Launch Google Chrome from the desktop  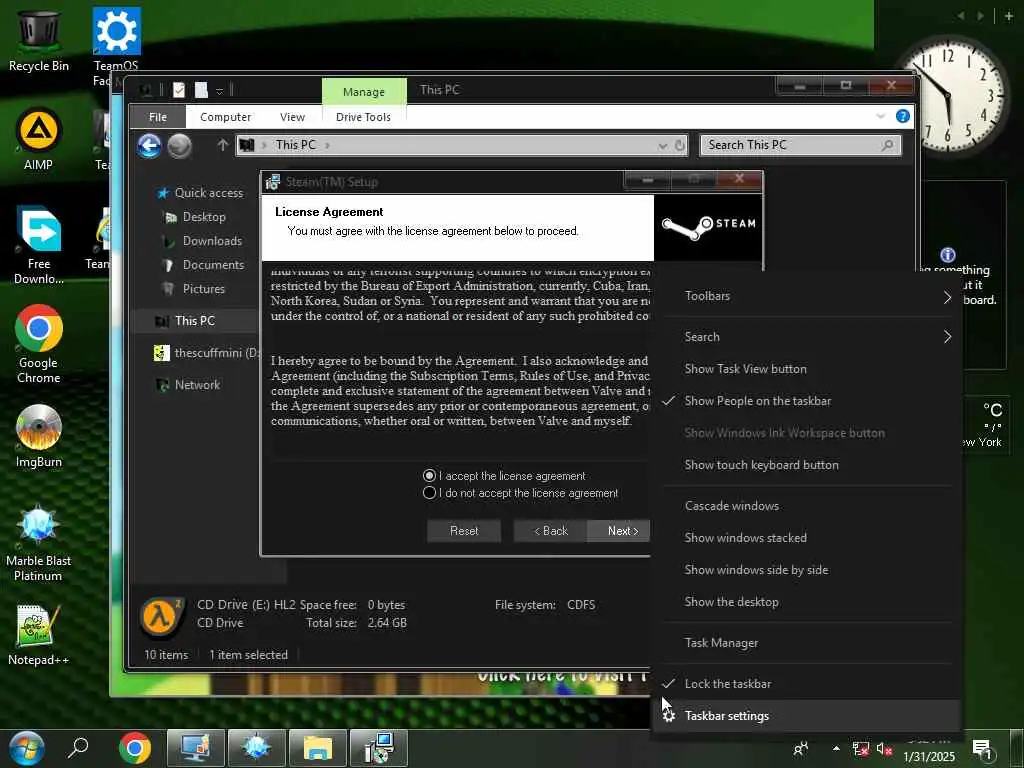pyautogui.click(x=39, y=344)
